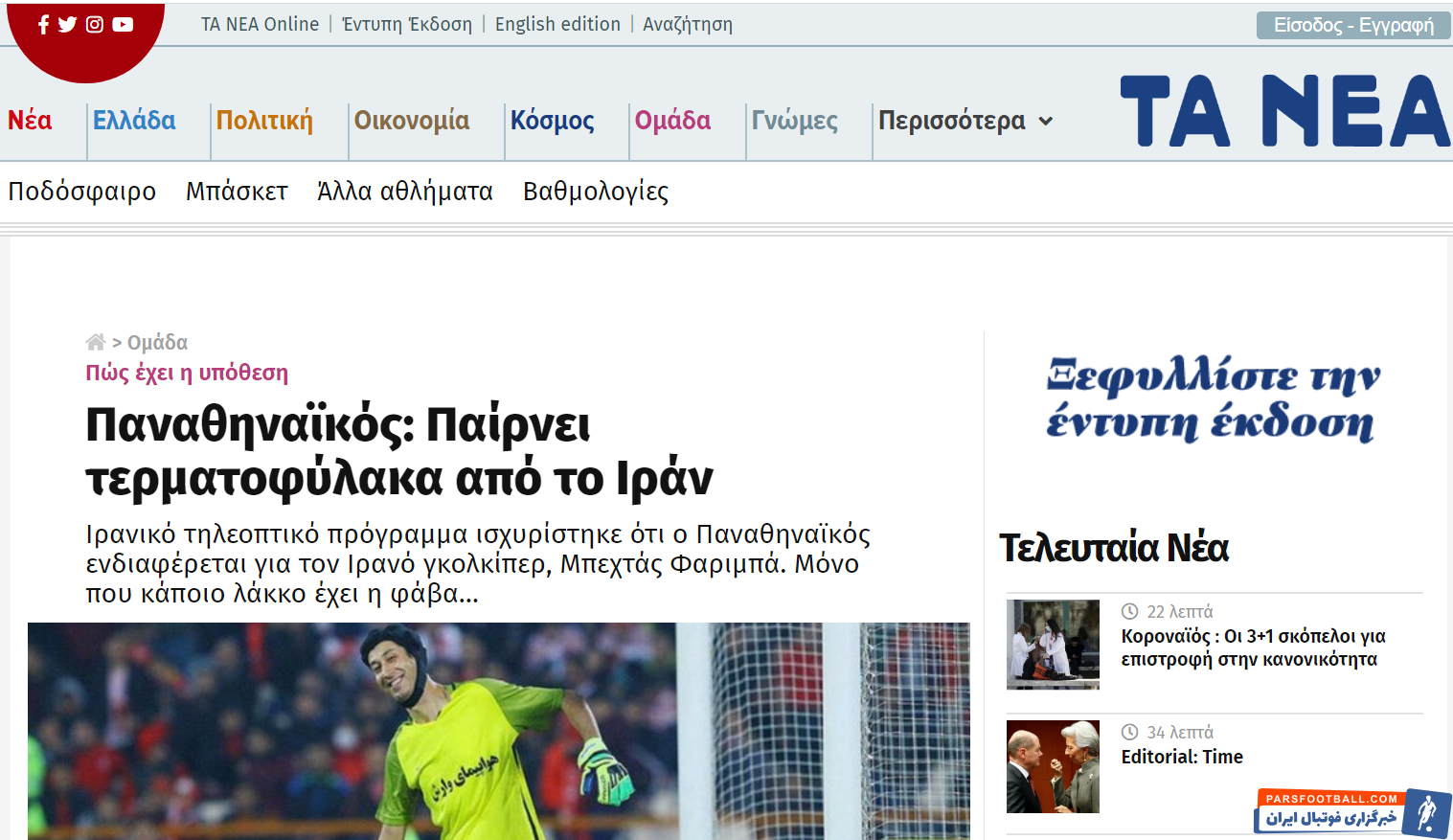The image size is (1453, 840).
Task: Open the Κορονοϊός news thumbnail
Action: [1053, 645]
